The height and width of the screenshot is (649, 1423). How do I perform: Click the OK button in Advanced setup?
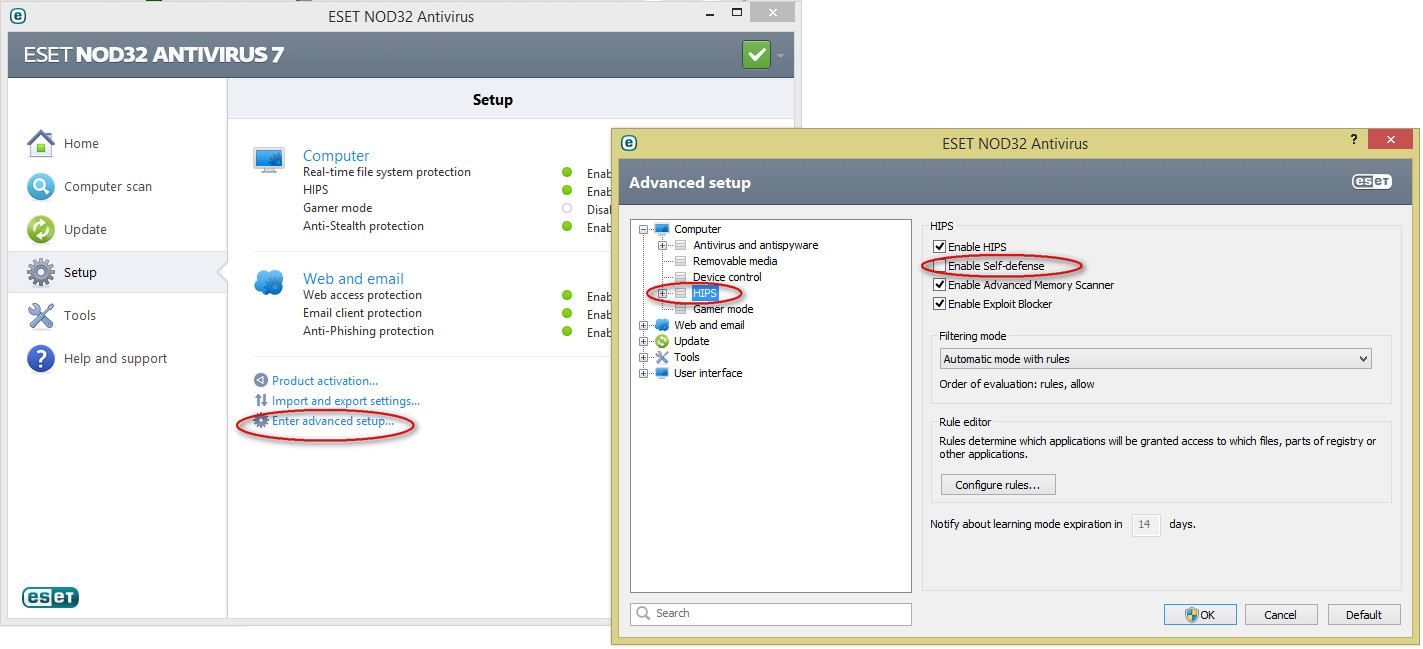tap(1200, 615)
